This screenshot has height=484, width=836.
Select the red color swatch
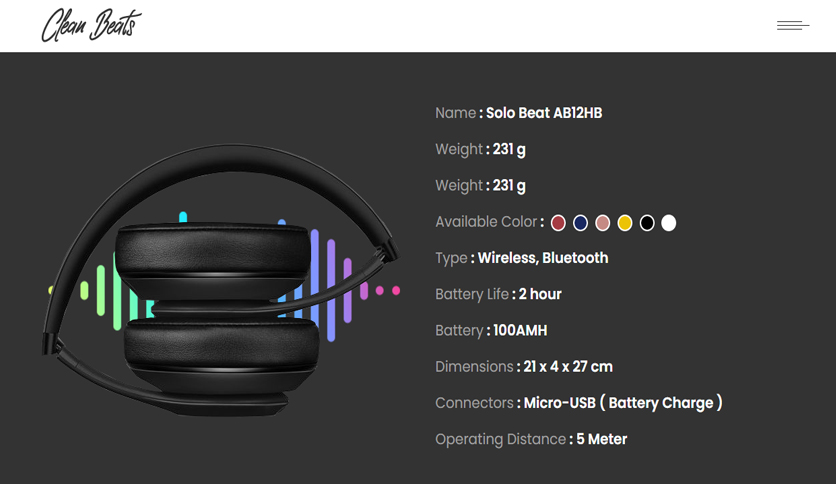[x=558, y=223]
